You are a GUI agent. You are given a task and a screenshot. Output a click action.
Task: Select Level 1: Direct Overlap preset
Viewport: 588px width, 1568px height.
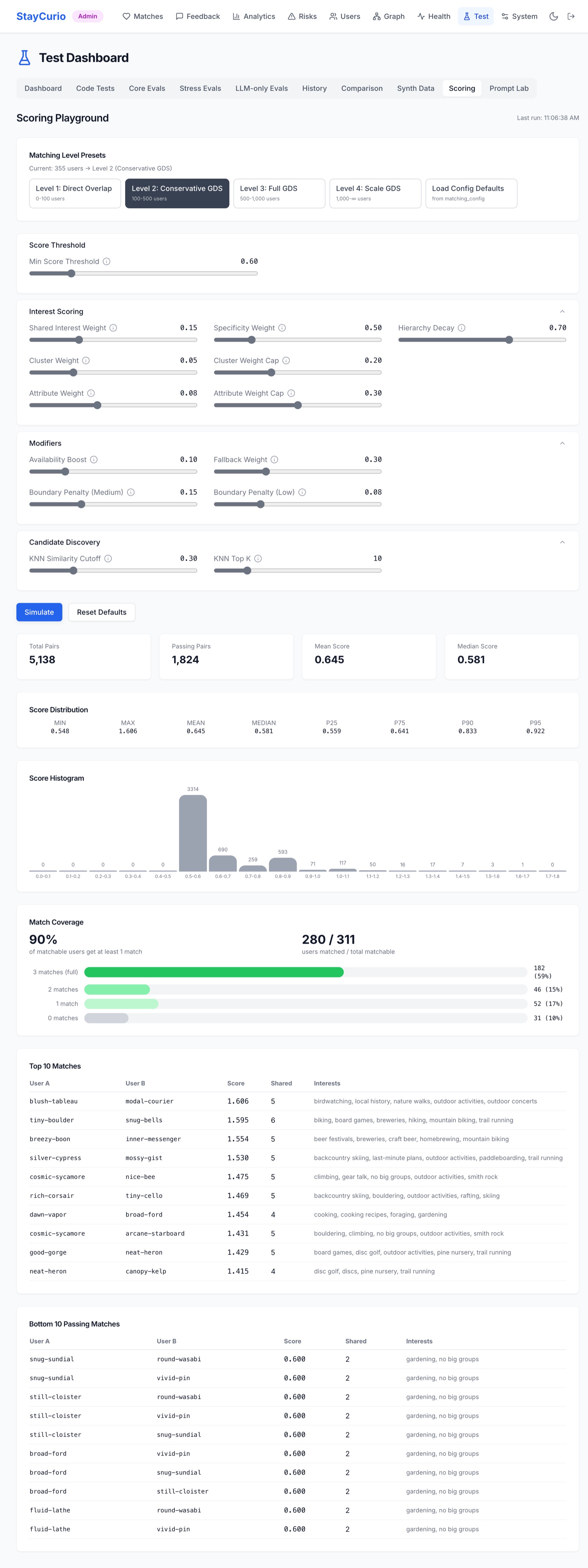click(75, 194)
